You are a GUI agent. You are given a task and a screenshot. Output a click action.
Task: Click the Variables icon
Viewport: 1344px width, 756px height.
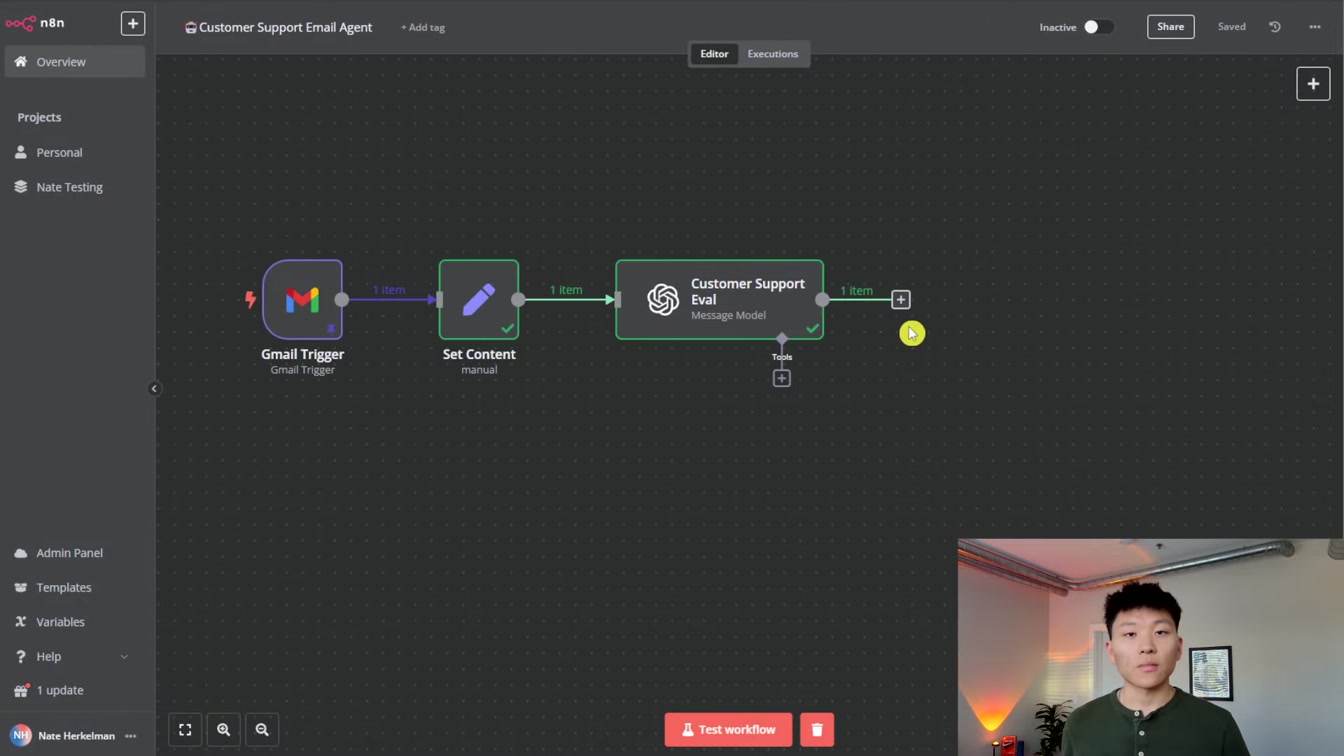point(21,622)
